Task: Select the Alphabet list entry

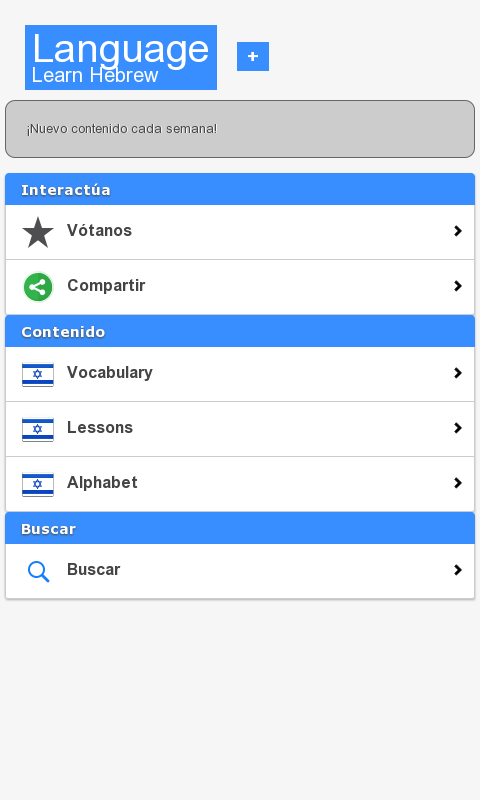Action: 240,484
